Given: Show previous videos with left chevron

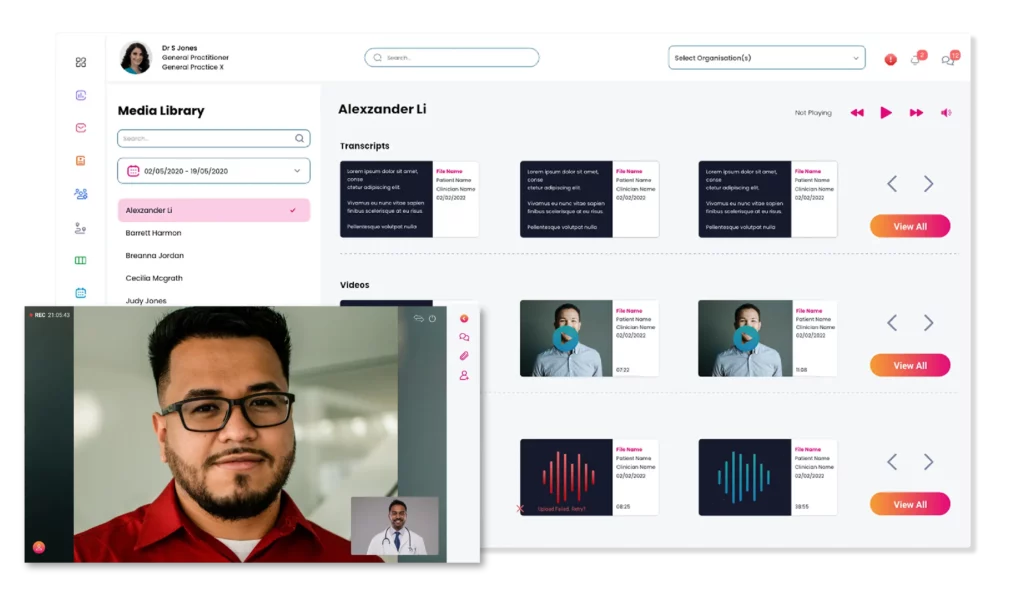Looking at the screenshot, I should click(892, 323).
